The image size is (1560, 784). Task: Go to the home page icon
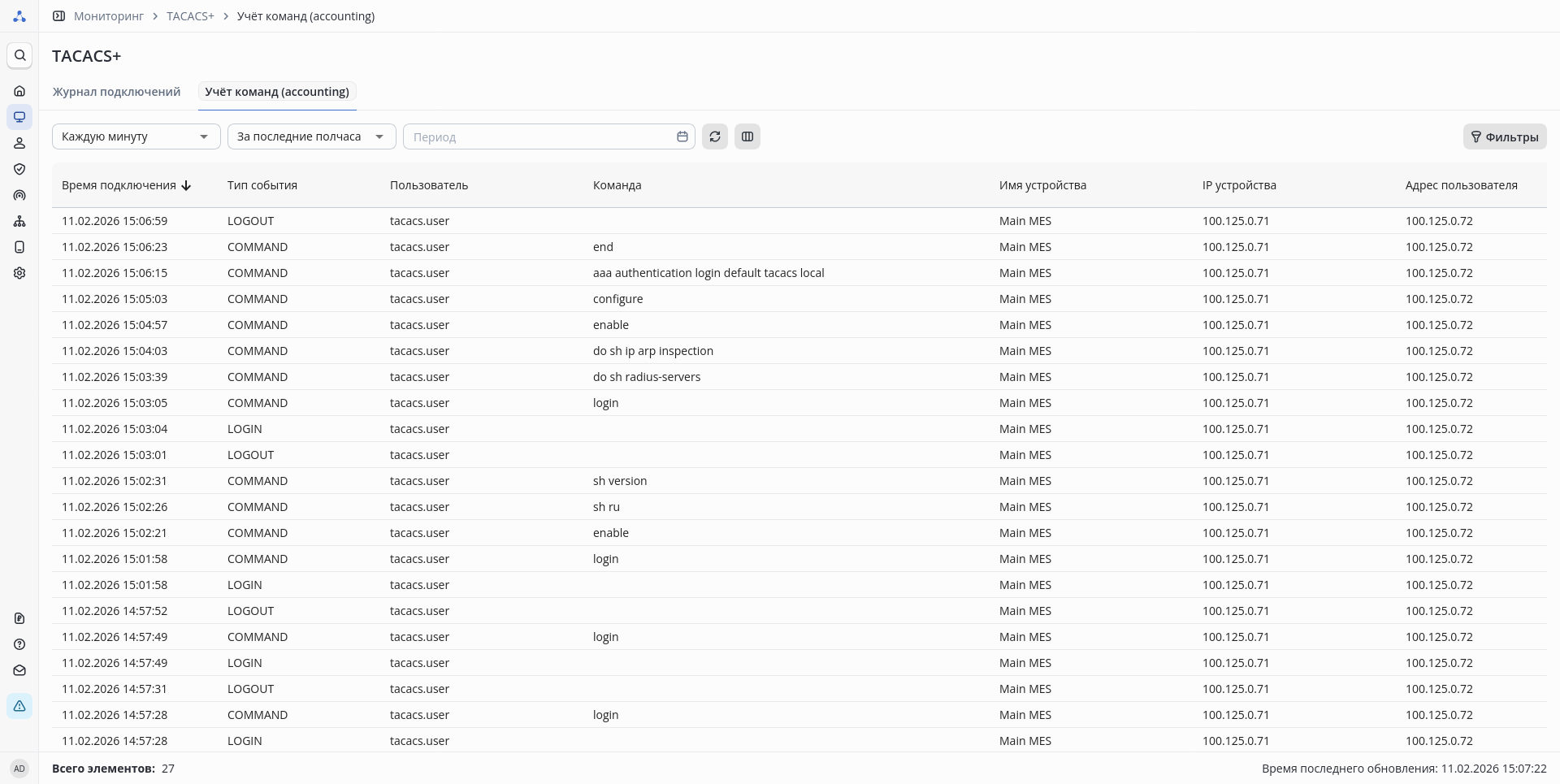pyautogui.click(x=19, y=91)
